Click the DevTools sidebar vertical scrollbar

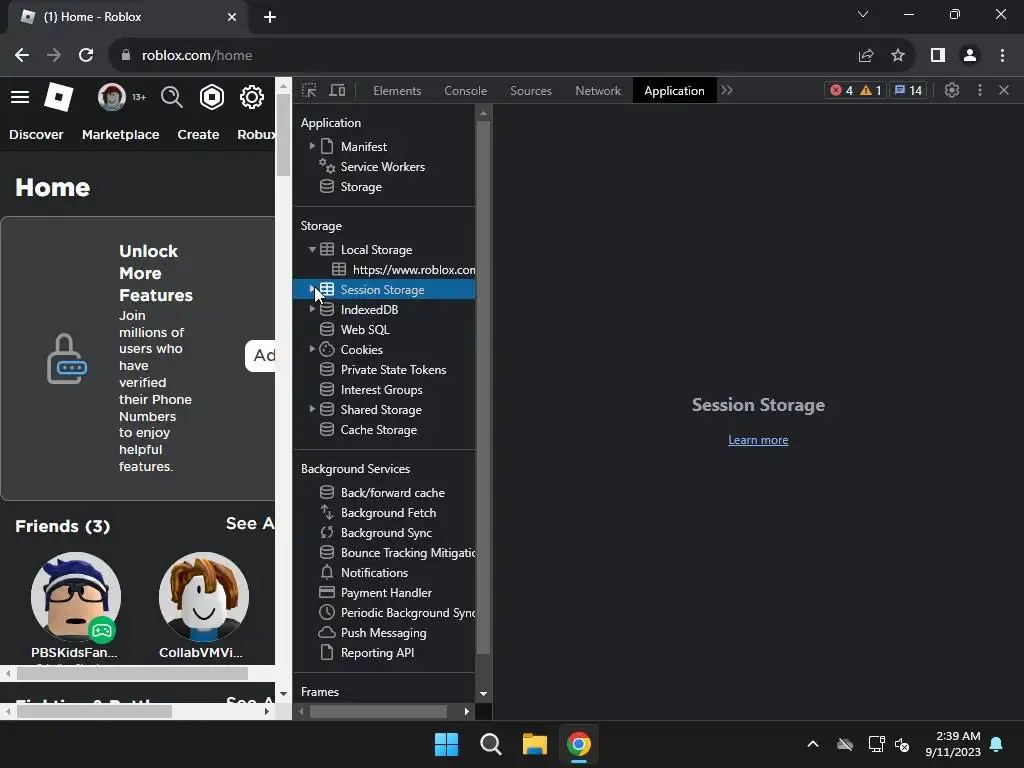483,387
